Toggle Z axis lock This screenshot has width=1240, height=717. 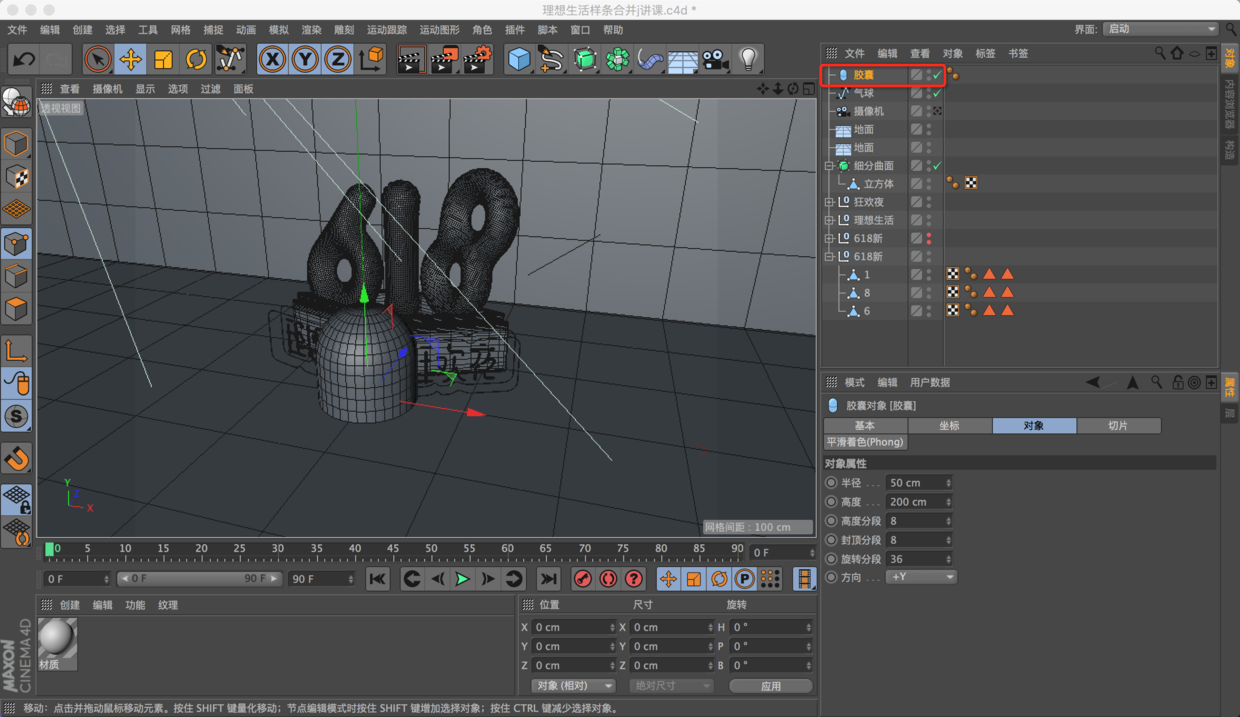[338, 59]
